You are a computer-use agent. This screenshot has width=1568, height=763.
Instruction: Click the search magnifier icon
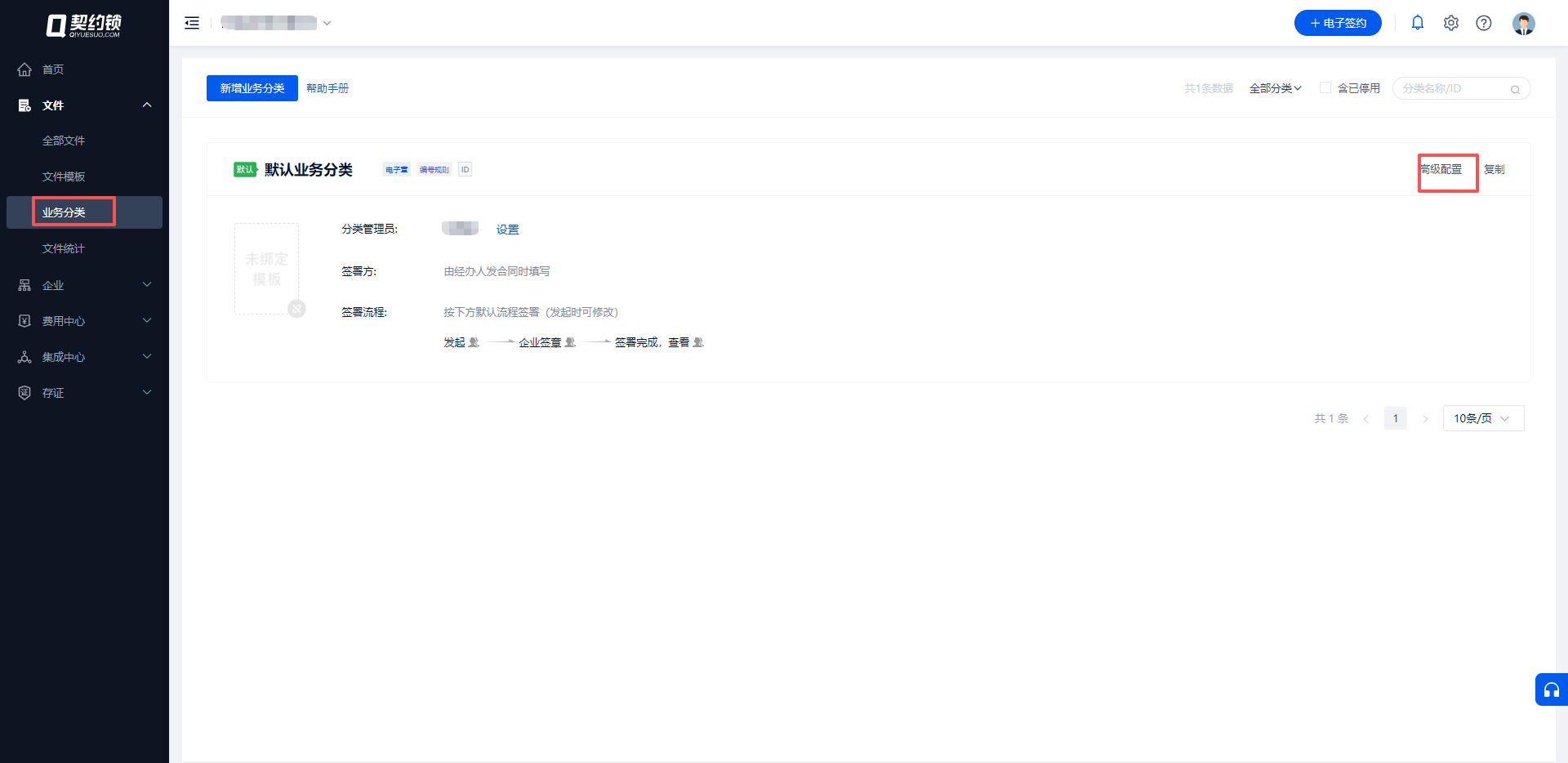[1515, 89]
